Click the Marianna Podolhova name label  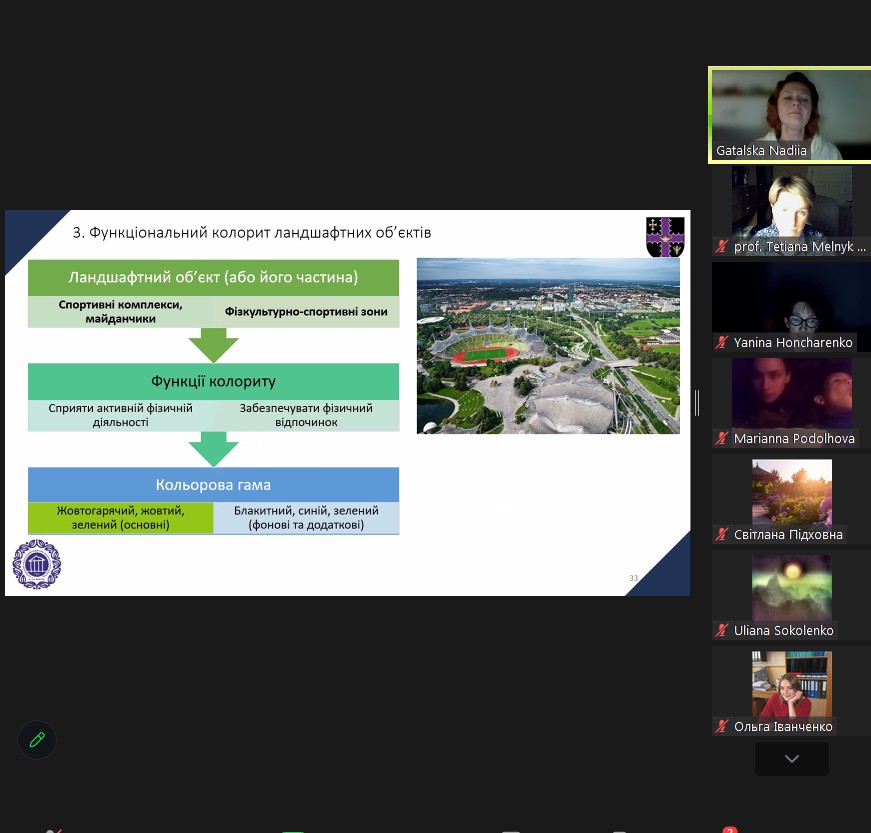pyautogui.click(x=794, y=439)
